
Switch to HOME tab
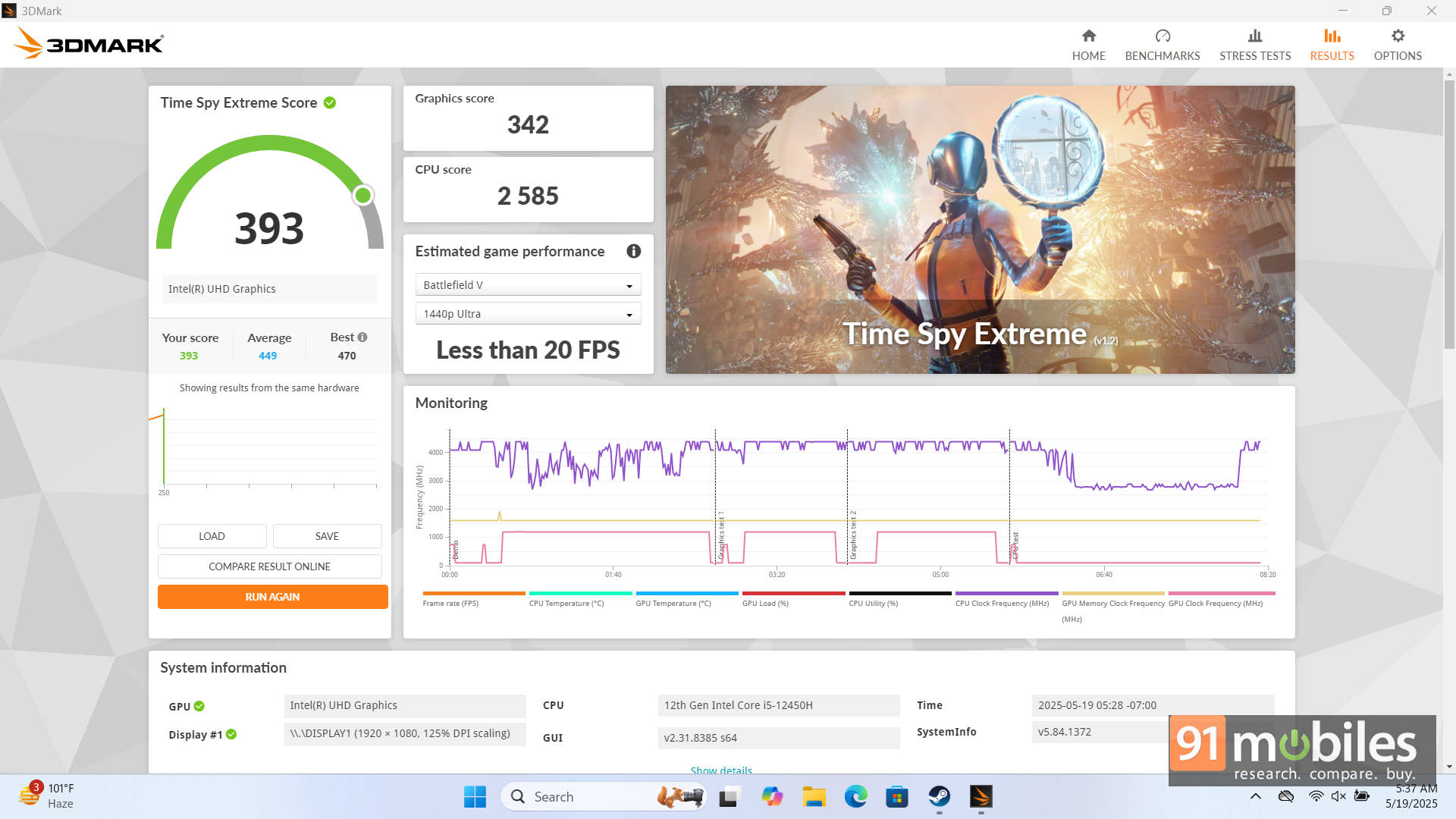point(1088,45)
